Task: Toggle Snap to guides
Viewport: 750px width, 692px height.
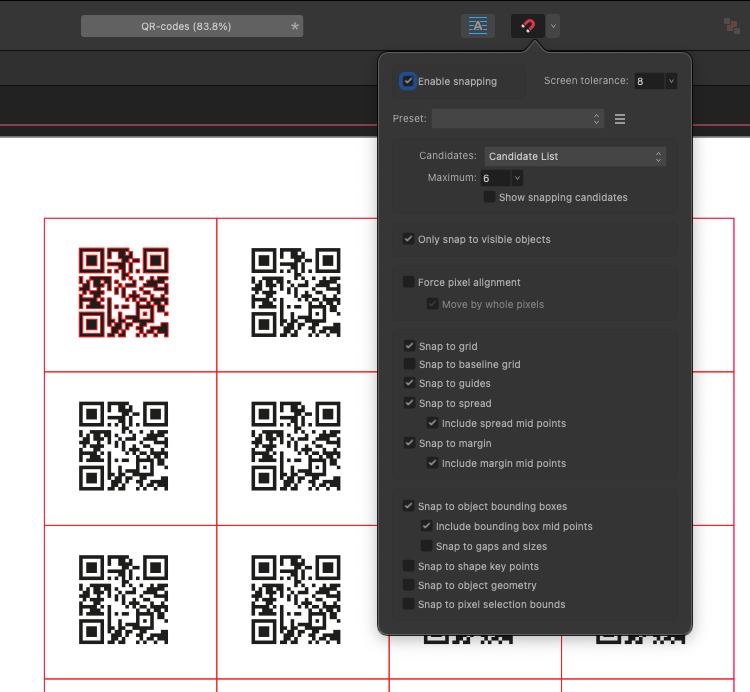Action: click(409, 383)
